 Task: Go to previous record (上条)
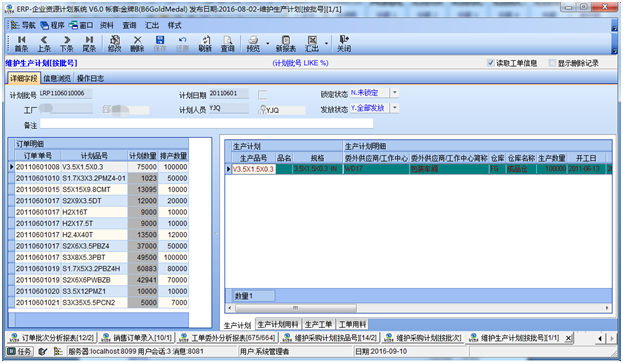(x=44, y=44)
